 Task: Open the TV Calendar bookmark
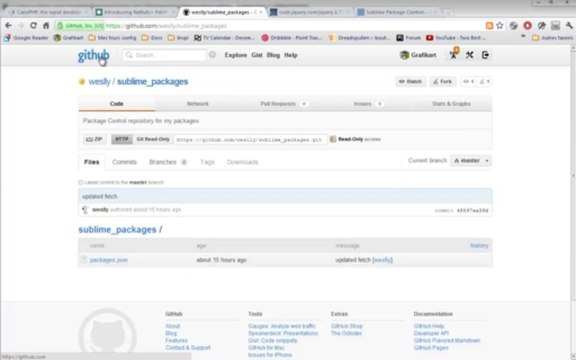click(x=224, y=37)
